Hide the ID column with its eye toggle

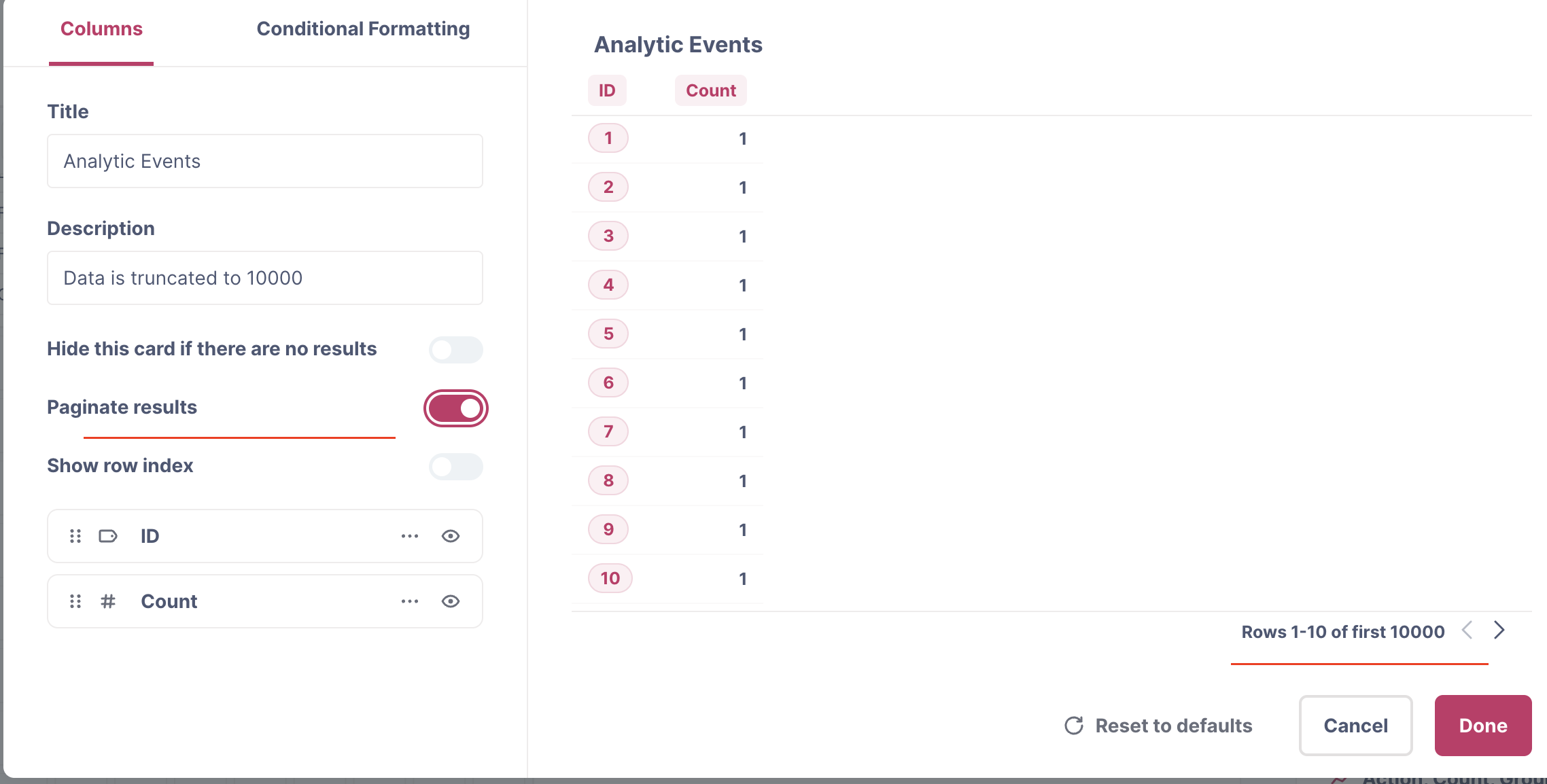coord(451,535)
